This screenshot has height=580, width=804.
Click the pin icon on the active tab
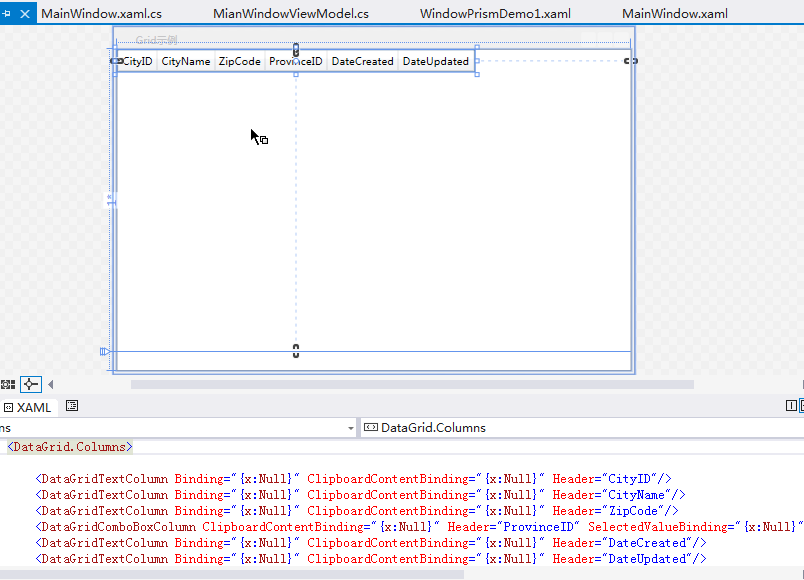click(x=7, y=14)
